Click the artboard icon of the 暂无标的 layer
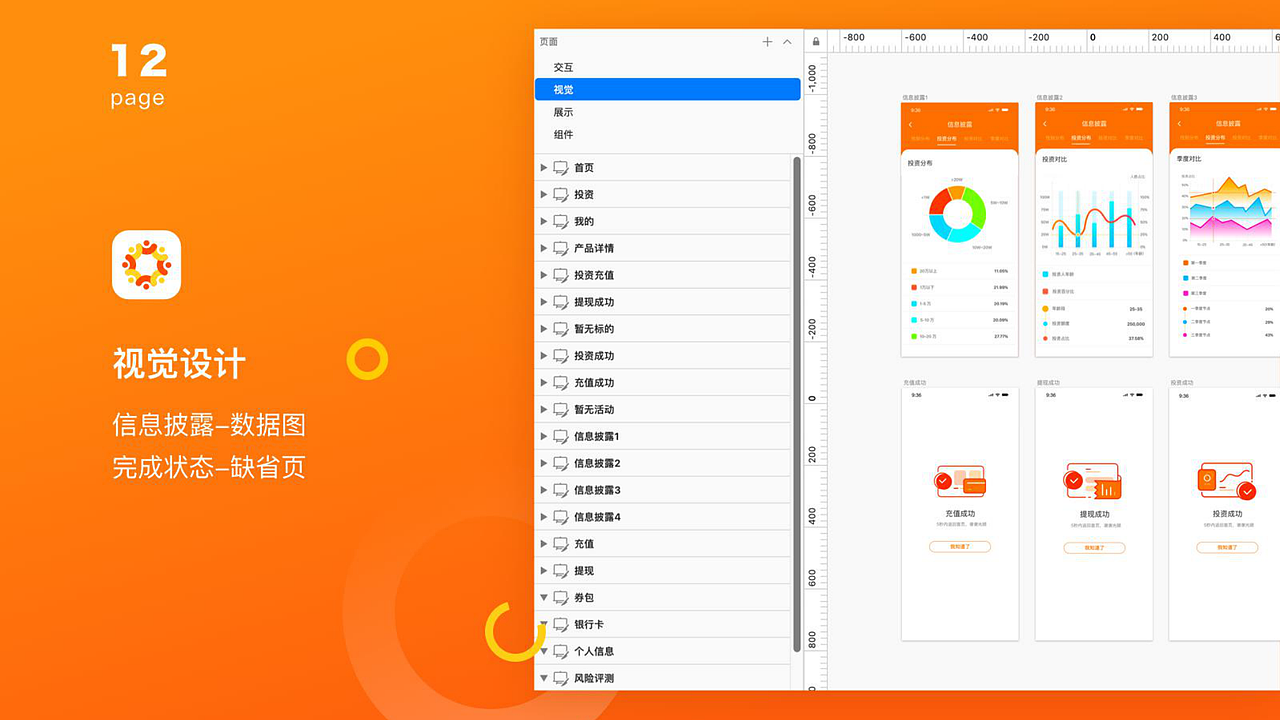 coord(561,330)
